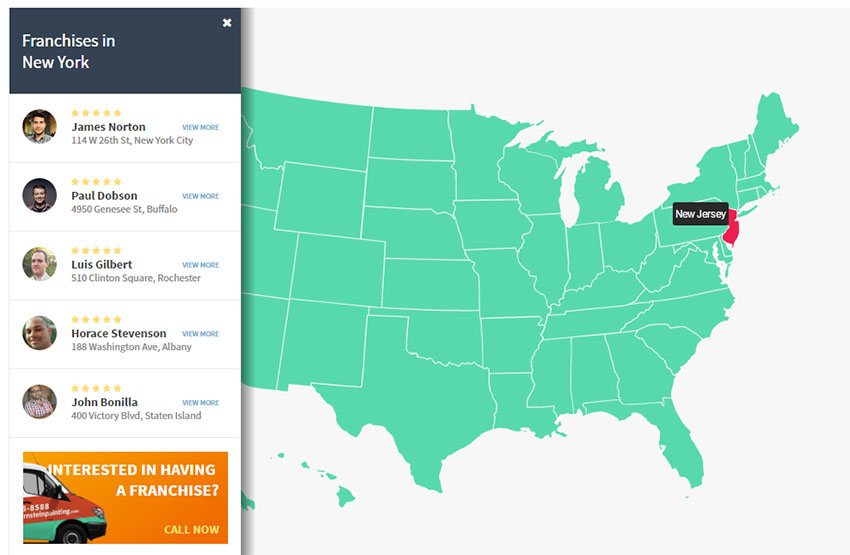Click the Call Now franchise banner
Viewport: 850px width, 555px height.
125,498
